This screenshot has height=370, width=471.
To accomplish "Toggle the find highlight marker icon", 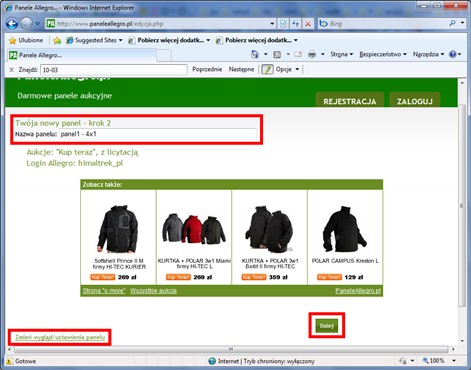I will [267, 69].
